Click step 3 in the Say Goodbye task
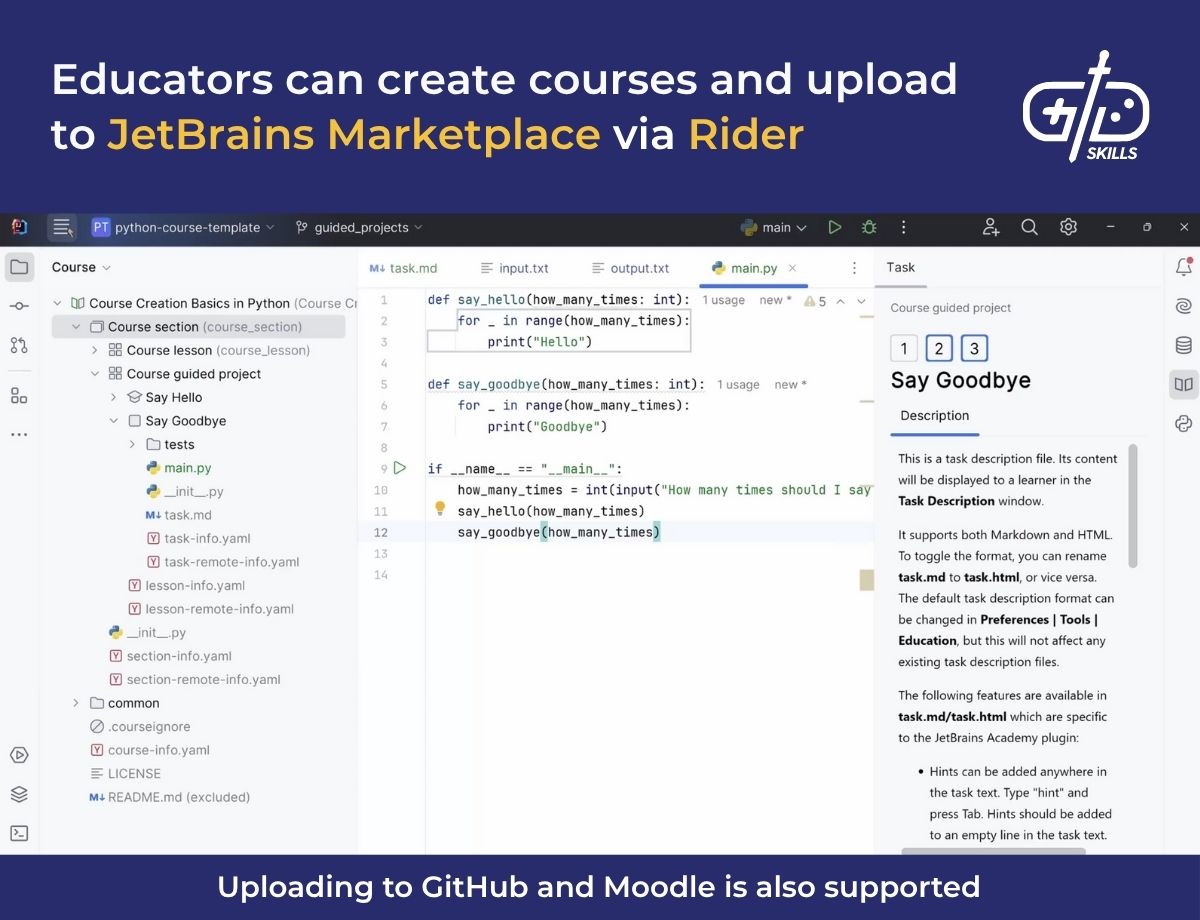 (972, 348)
